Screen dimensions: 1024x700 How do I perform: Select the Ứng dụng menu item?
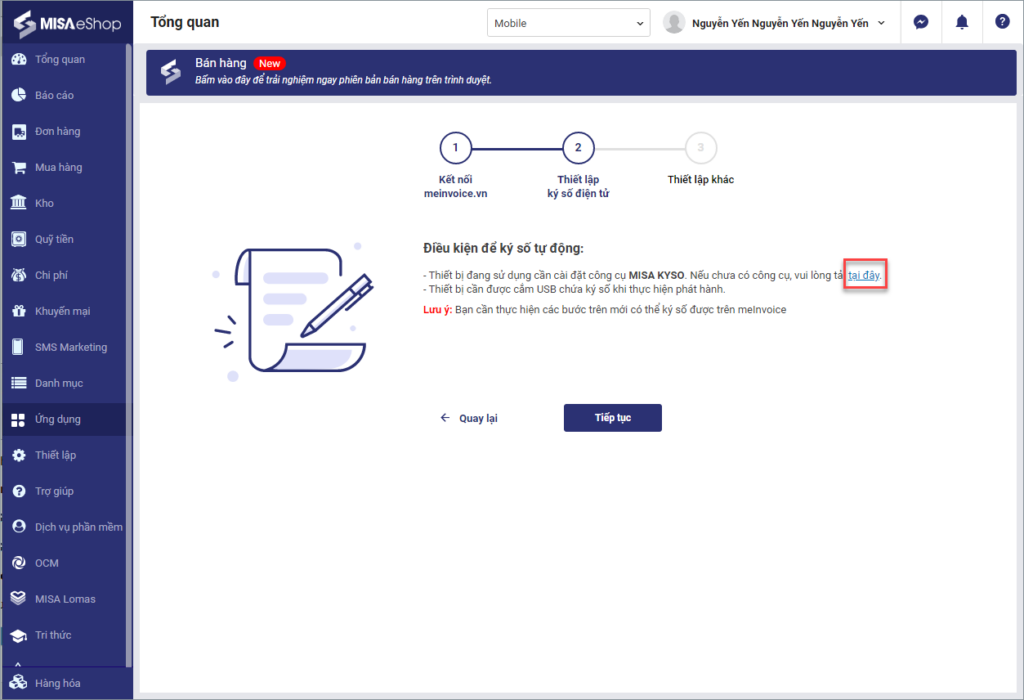click(x=64, y=419)
